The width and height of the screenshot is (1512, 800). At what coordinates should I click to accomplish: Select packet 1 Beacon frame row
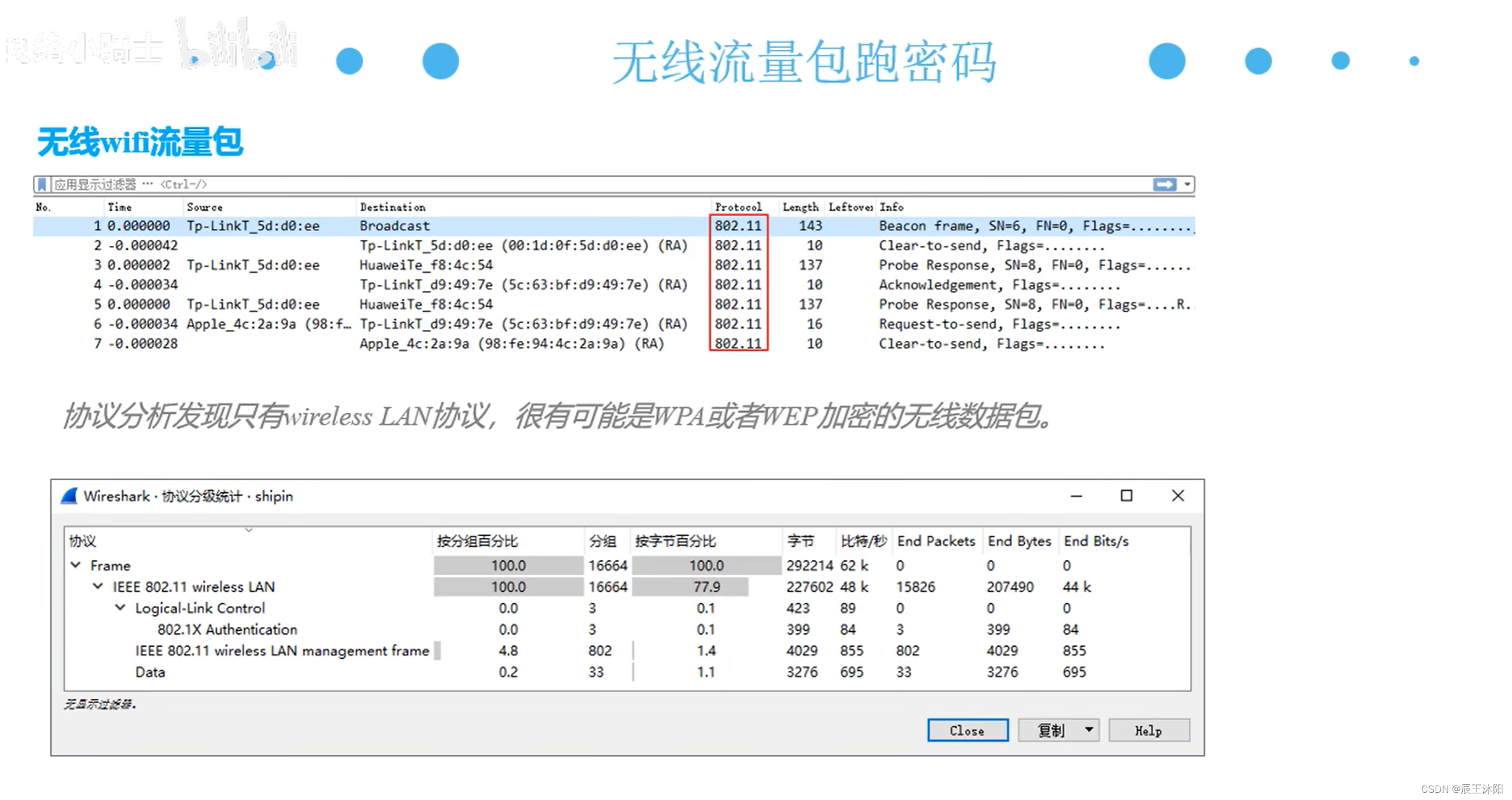point(614,227)
